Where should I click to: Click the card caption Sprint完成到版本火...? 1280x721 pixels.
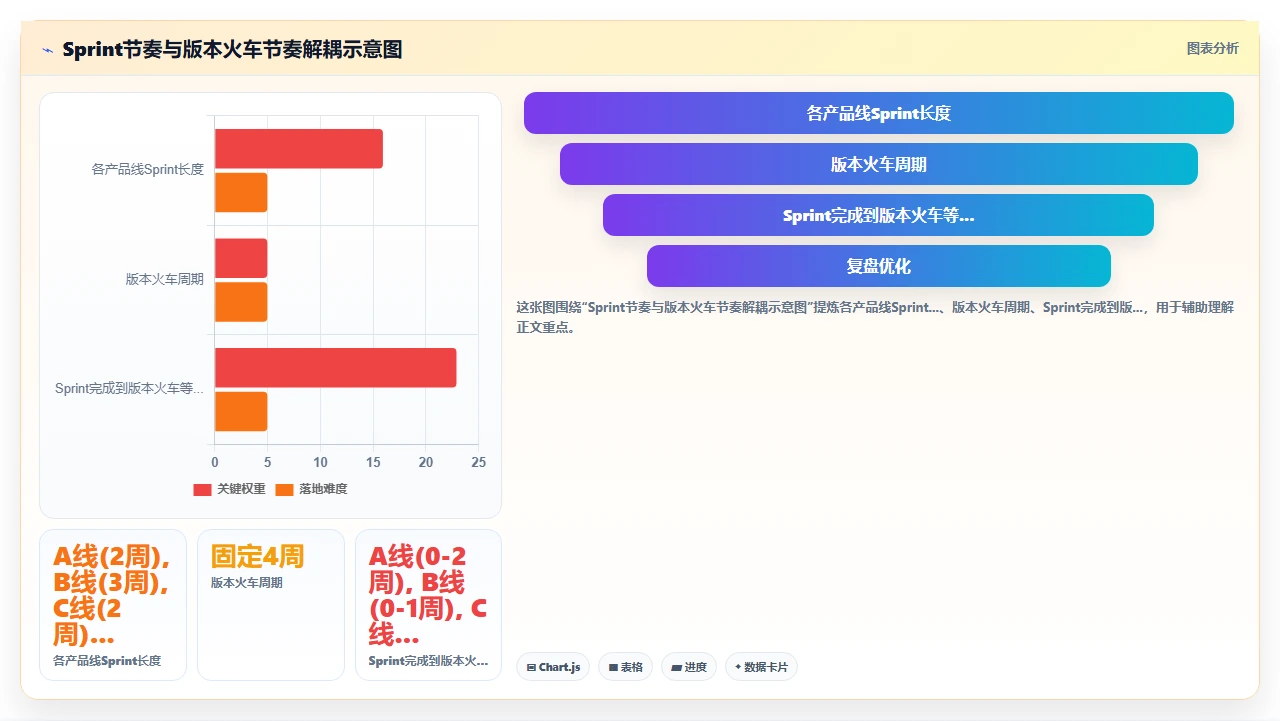[428, 661]
